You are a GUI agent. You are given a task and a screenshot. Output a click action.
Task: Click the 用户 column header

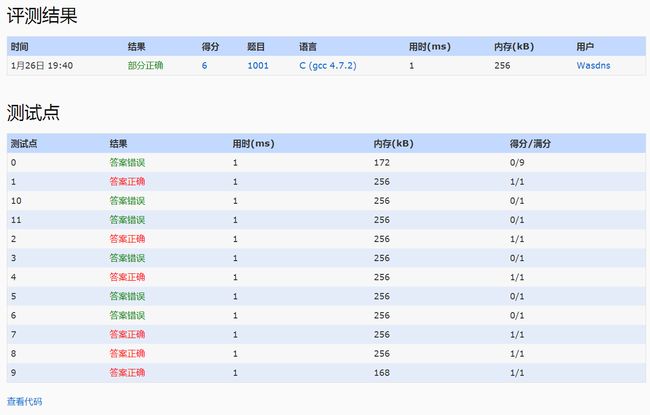click(x=585, y=46)
